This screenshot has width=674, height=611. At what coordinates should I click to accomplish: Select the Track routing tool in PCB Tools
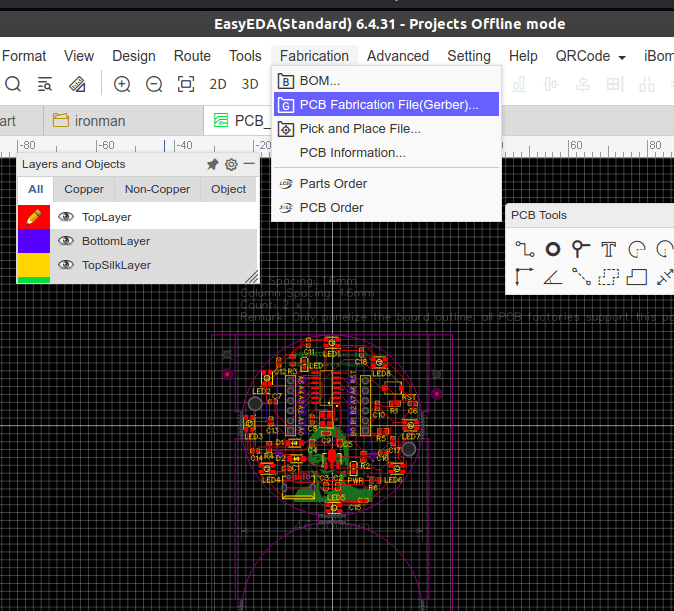point(525,249)
